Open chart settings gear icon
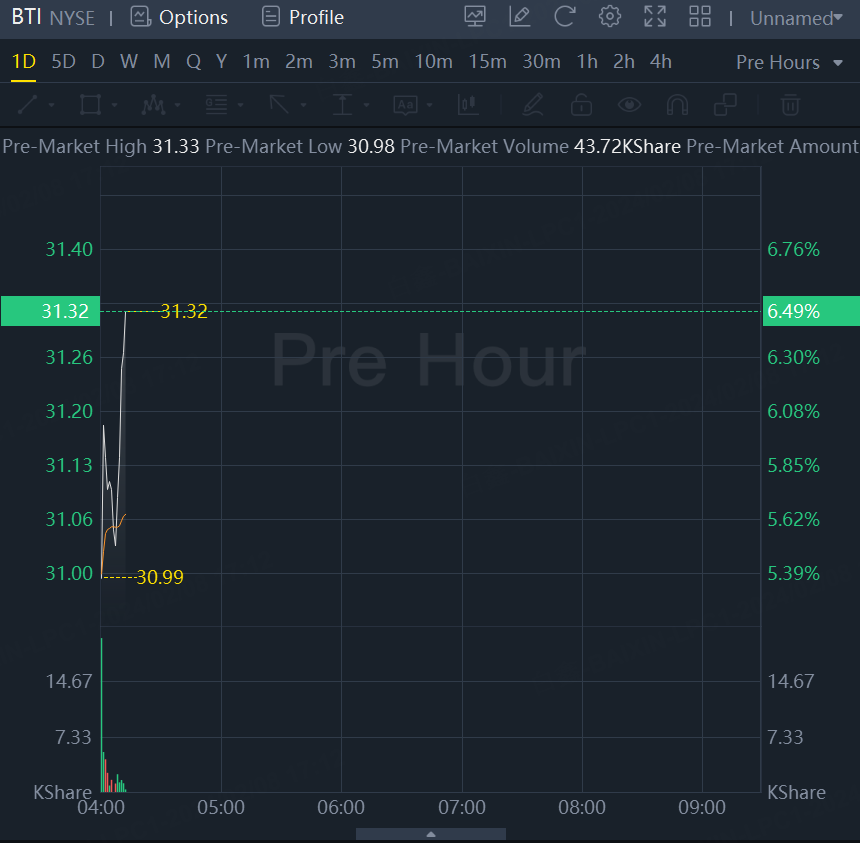This screenshot has width=860, height=843. (609, 16)
